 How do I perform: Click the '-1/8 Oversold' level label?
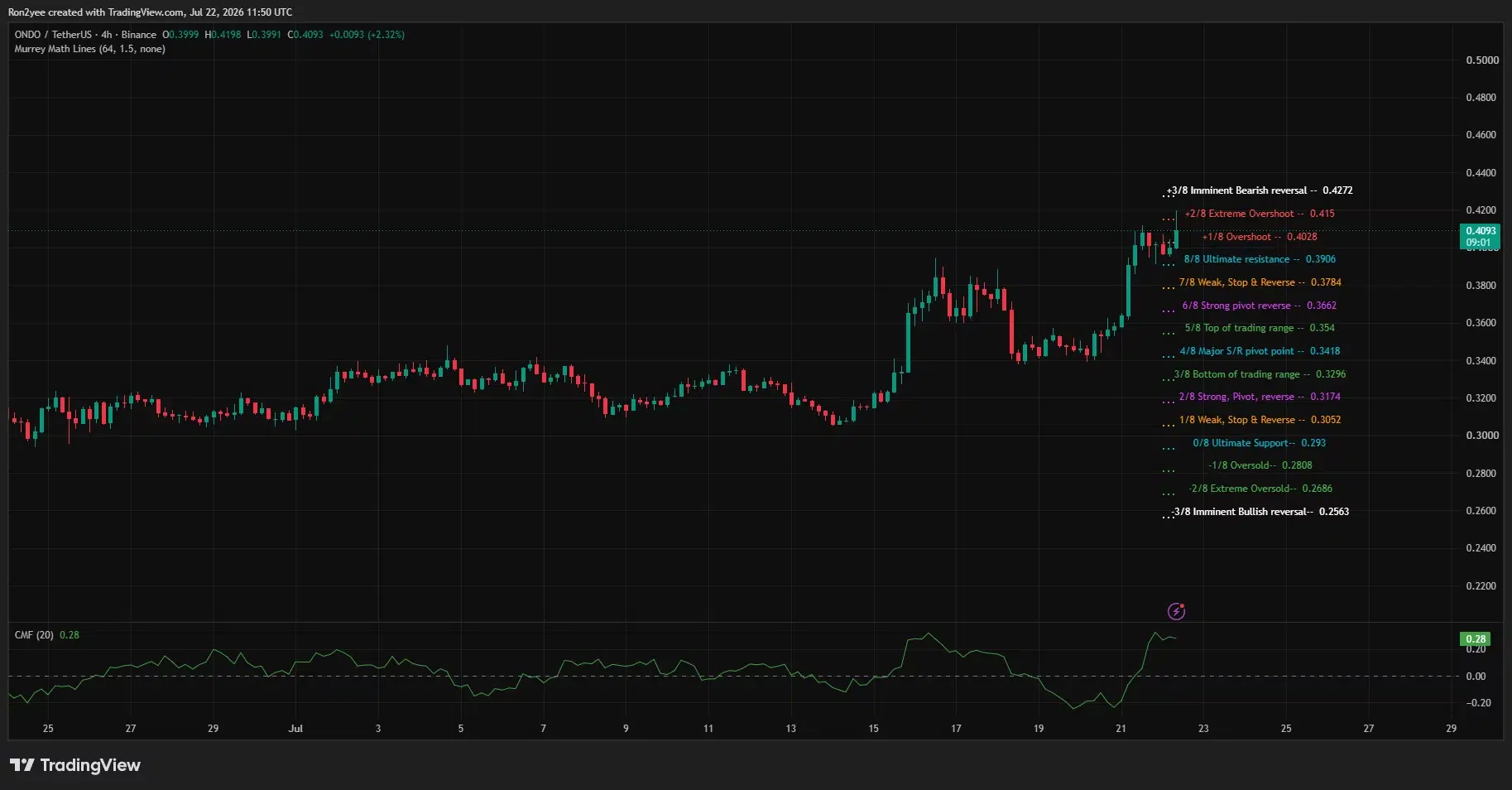tap(1260, 465)
